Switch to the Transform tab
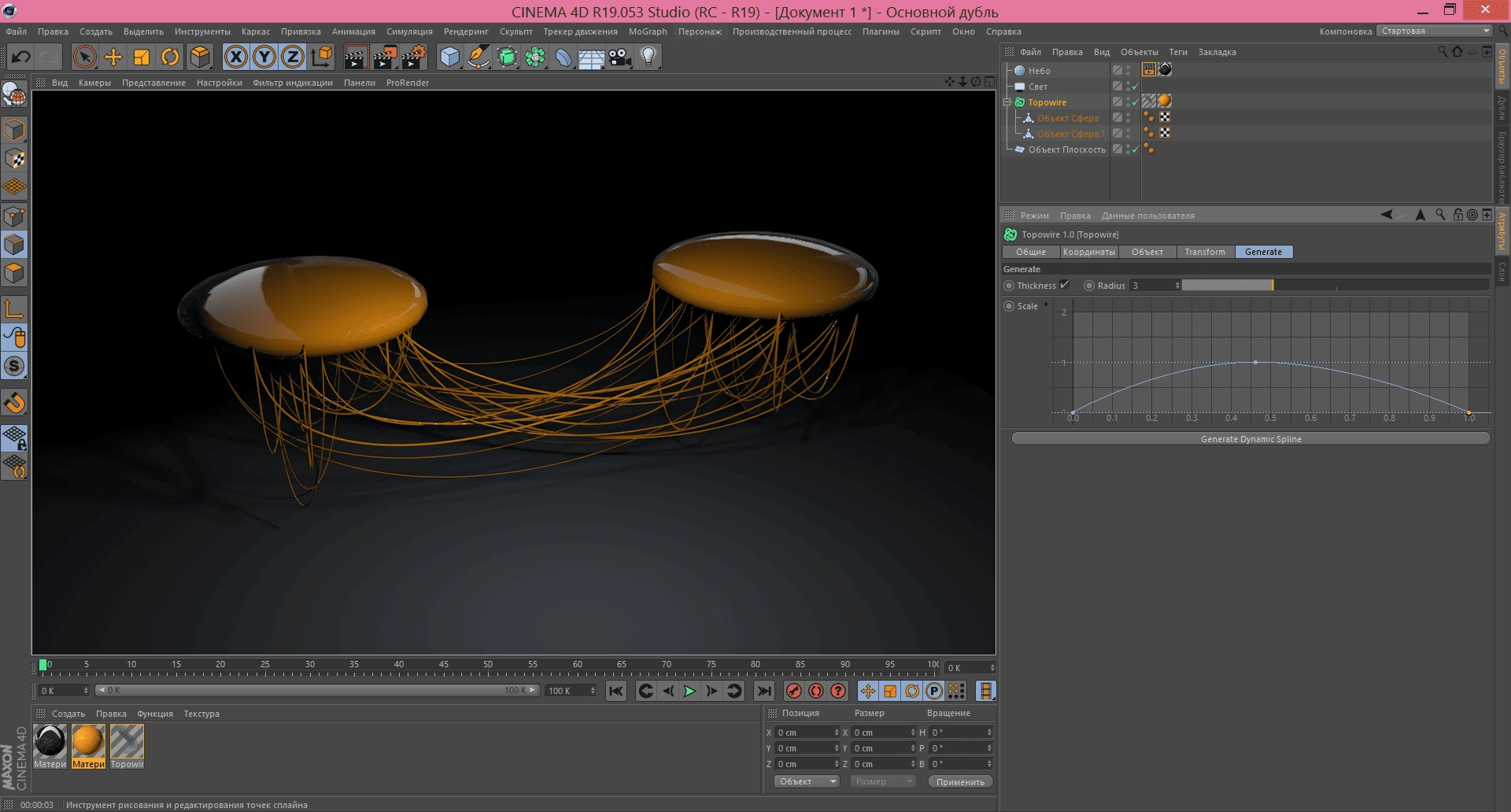Image resolution: width=1511 pixels, height=812 pixels. coord(1205,252)
